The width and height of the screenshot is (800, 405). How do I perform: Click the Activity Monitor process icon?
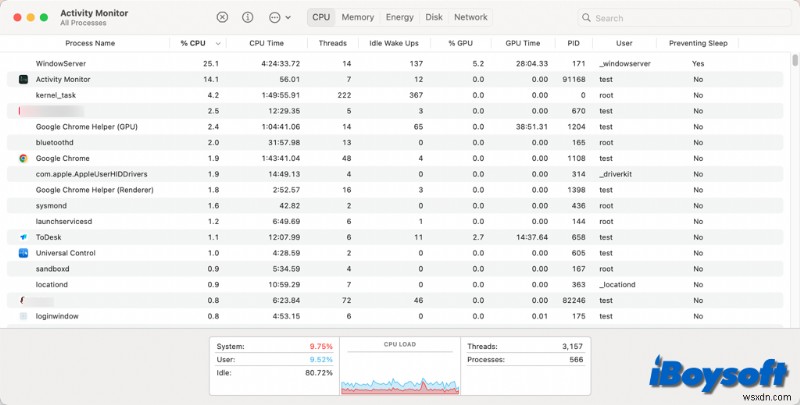[x=23, y=79]
